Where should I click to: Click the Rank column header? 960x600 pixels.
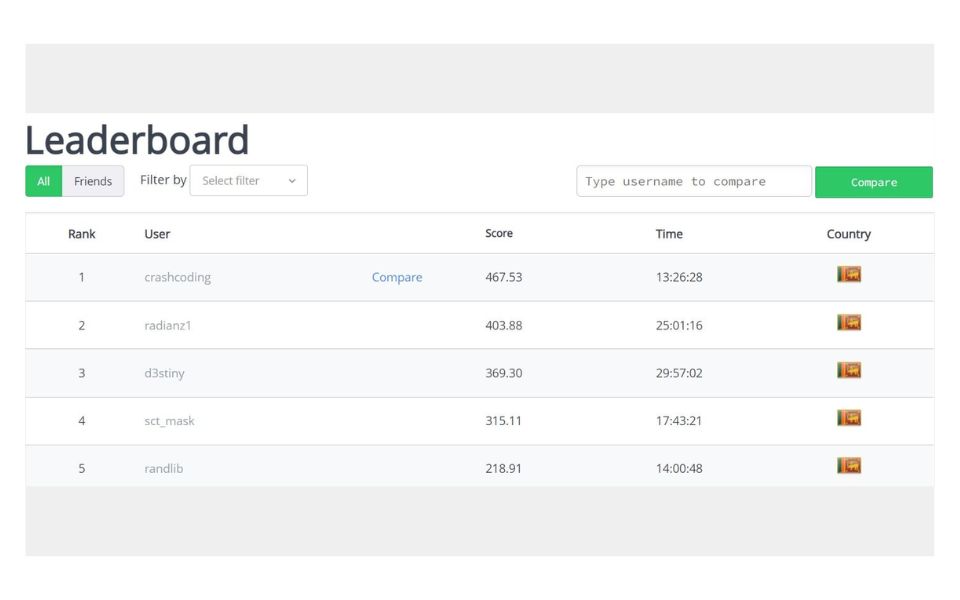tap(81, 233)
